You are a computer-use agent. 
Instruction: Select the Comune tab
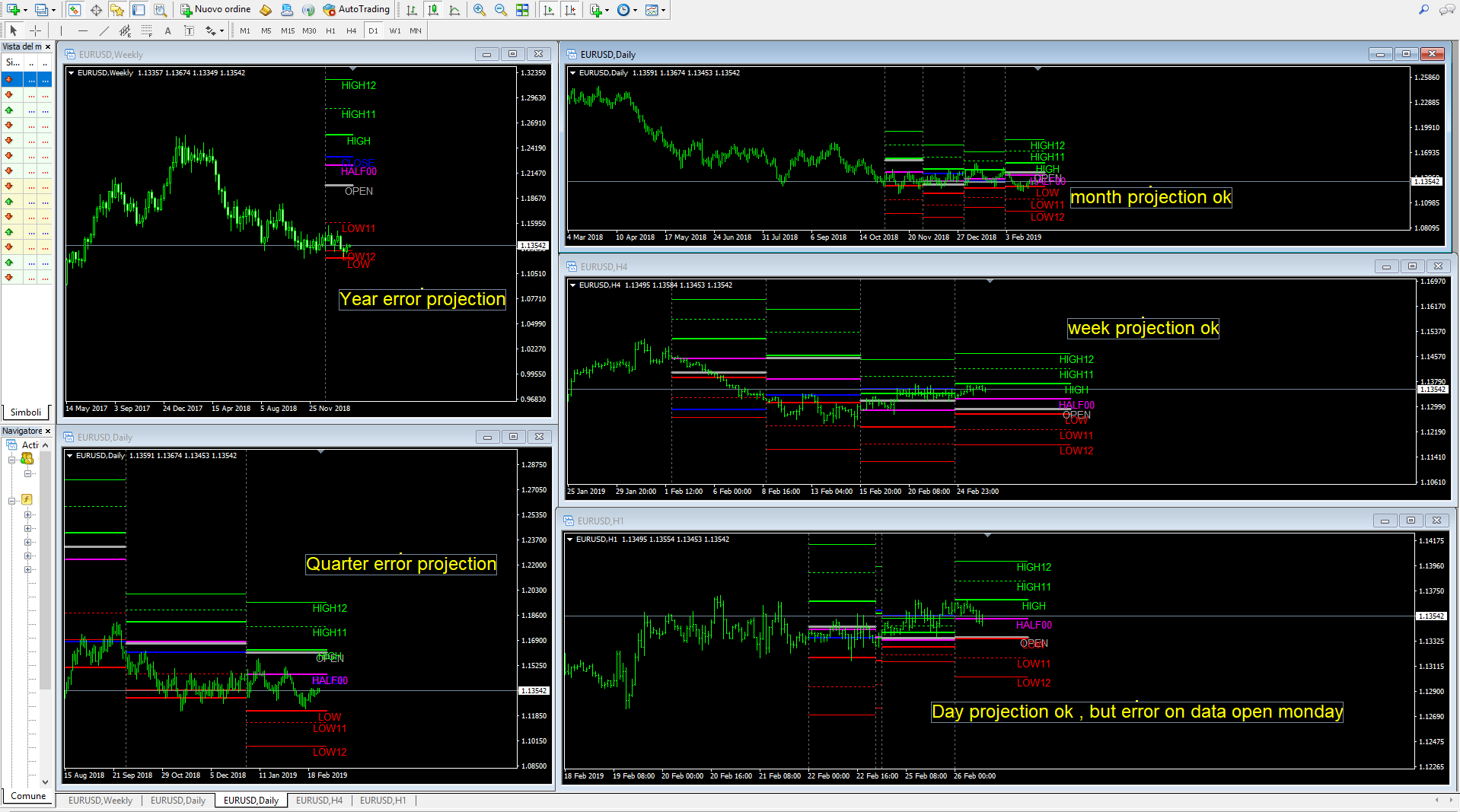tap(28, 796)
